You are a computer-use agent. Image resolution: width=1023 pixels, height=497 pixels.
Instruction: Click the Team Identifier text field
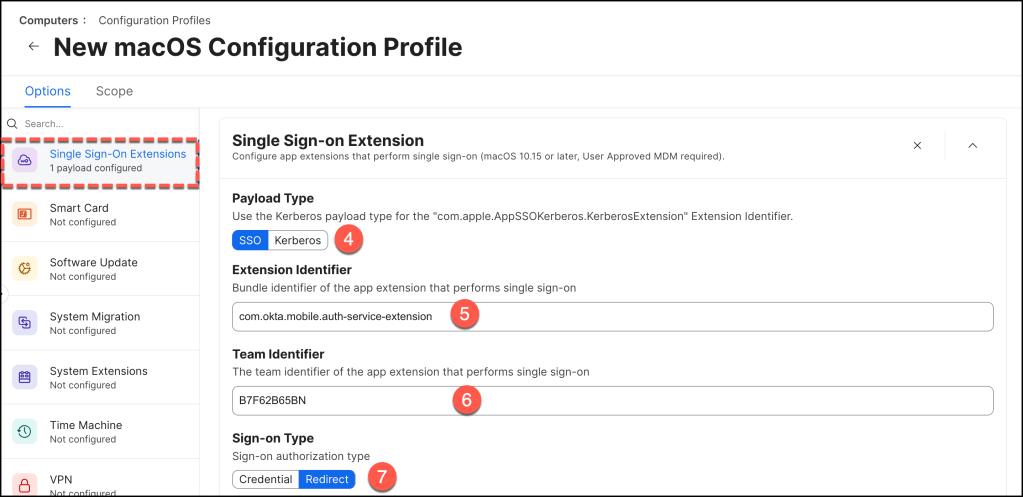[612, 400]
